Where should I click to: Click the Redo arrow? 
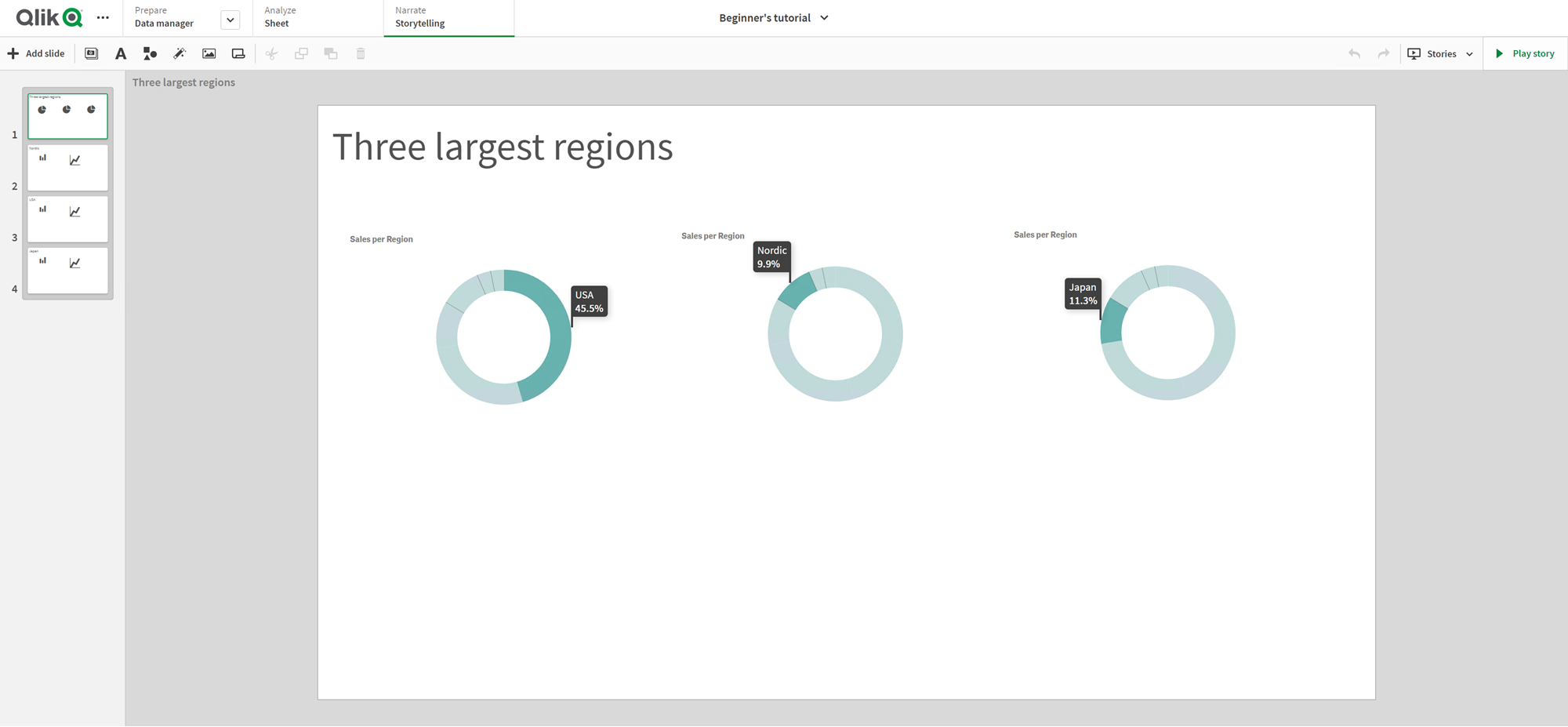(1384, 53)
